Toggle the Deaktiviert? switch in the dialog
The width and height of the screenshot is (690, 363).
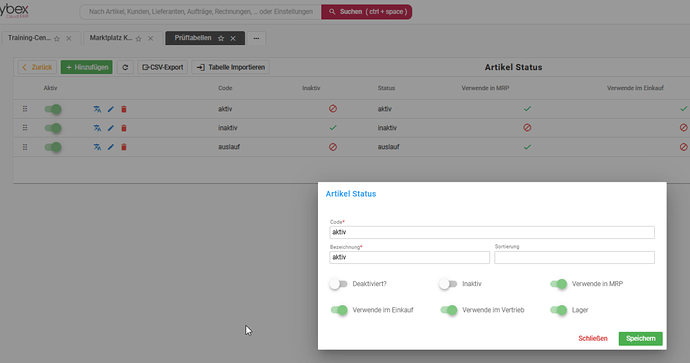[x=338, y=284]
